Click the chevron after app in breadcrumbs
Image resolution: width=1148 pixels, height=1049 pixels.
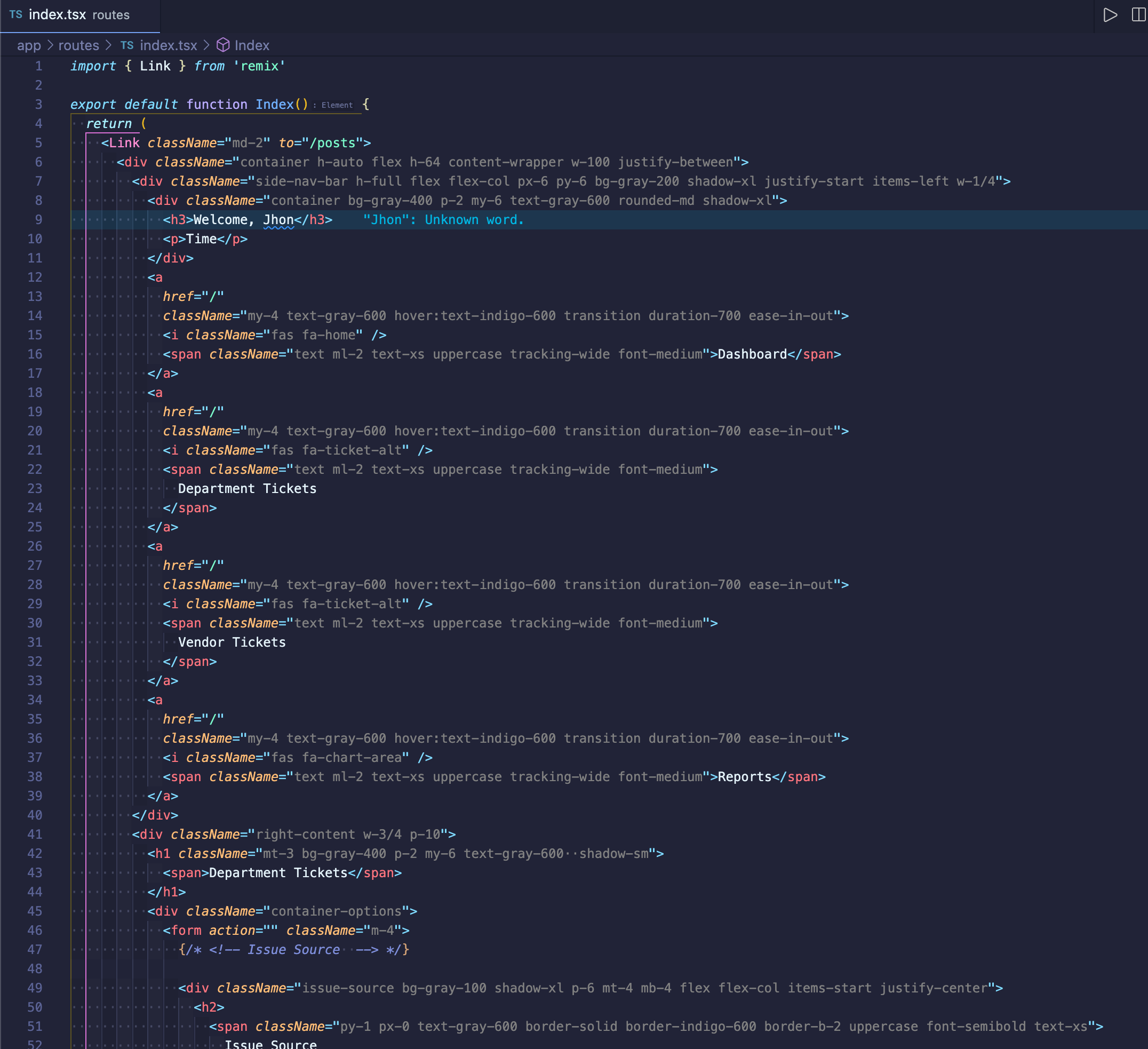pos(50,45)
